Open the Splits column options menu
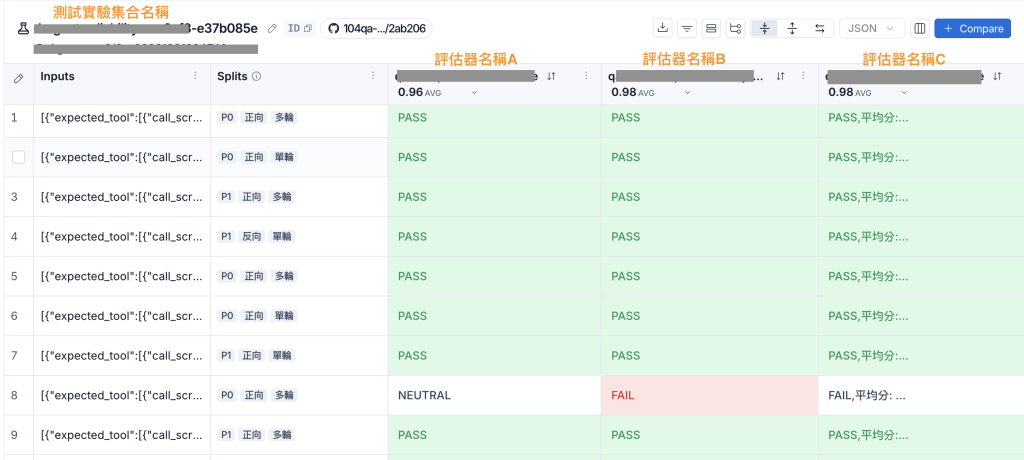Screen dimensions: 1024x460 [x=373, y=76]
